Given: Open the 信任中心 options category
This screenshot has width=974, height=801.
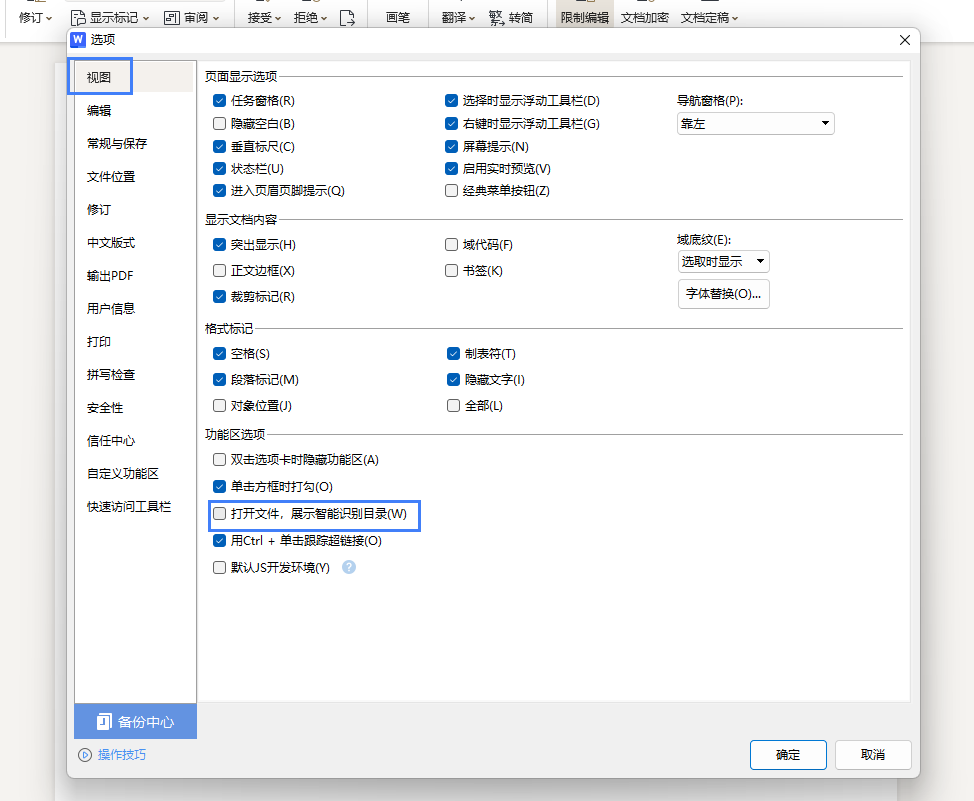Looking at the screenshot, I should (111, 441).
